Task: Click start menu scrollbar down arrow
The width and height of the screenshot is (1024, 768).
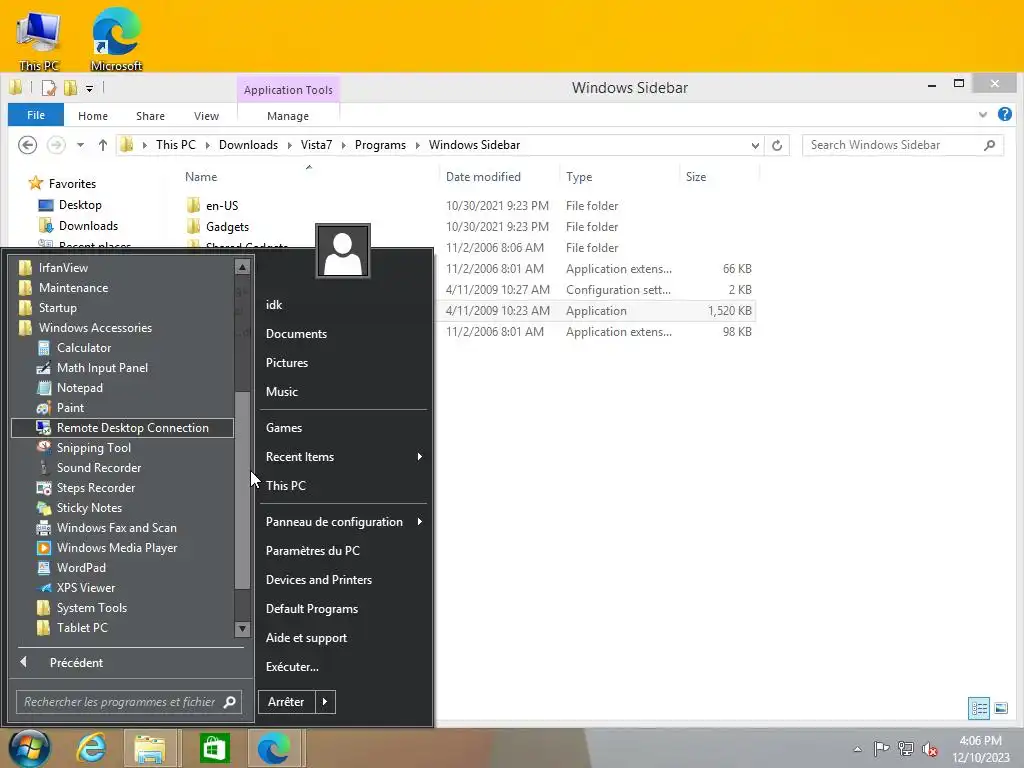Action: 242,629
